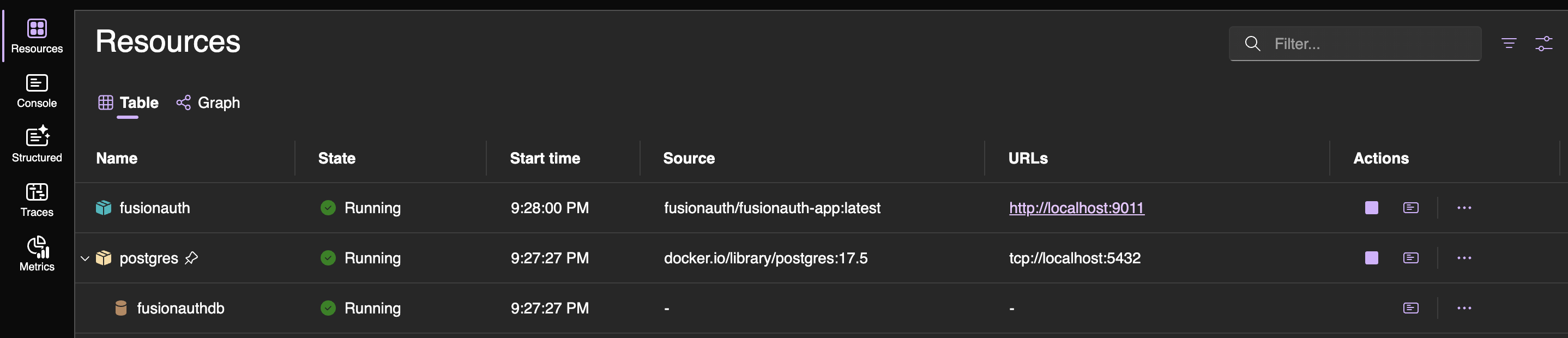1568x338 pixels.
Task: Open the ellipsis actions menu for fusionauthdb
Action: (x=1464, y=308)
